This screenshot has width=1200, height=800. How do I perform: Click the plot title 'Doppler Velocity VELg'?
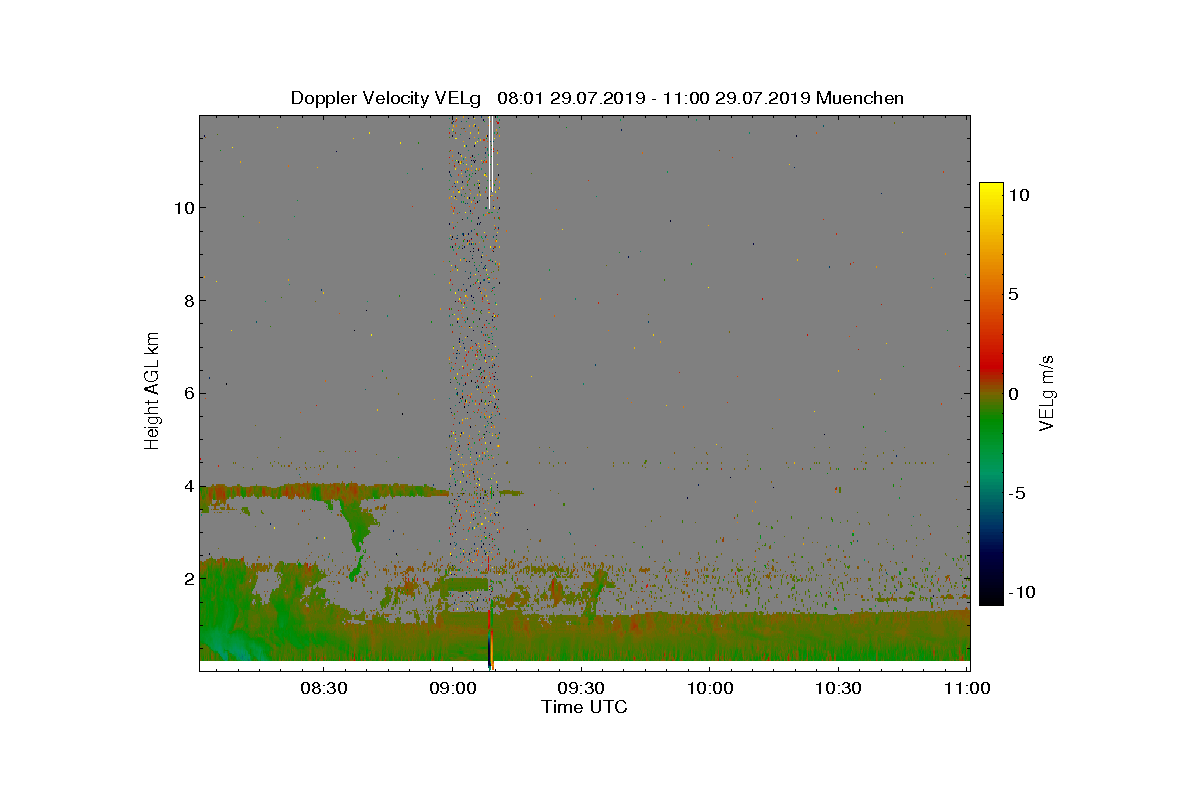385,98
